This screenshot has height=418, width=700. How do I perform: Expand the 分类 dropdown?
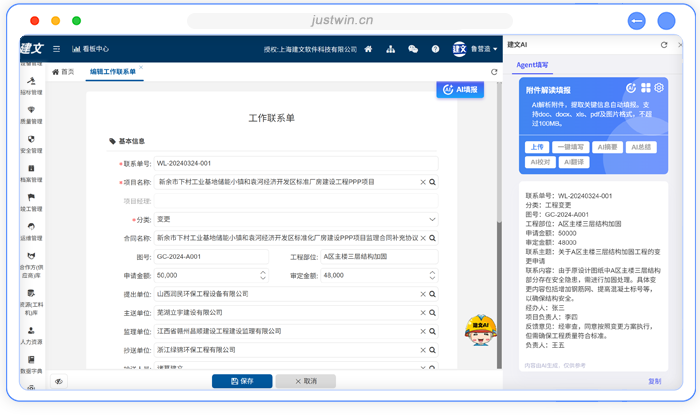(x=432, y=219)
